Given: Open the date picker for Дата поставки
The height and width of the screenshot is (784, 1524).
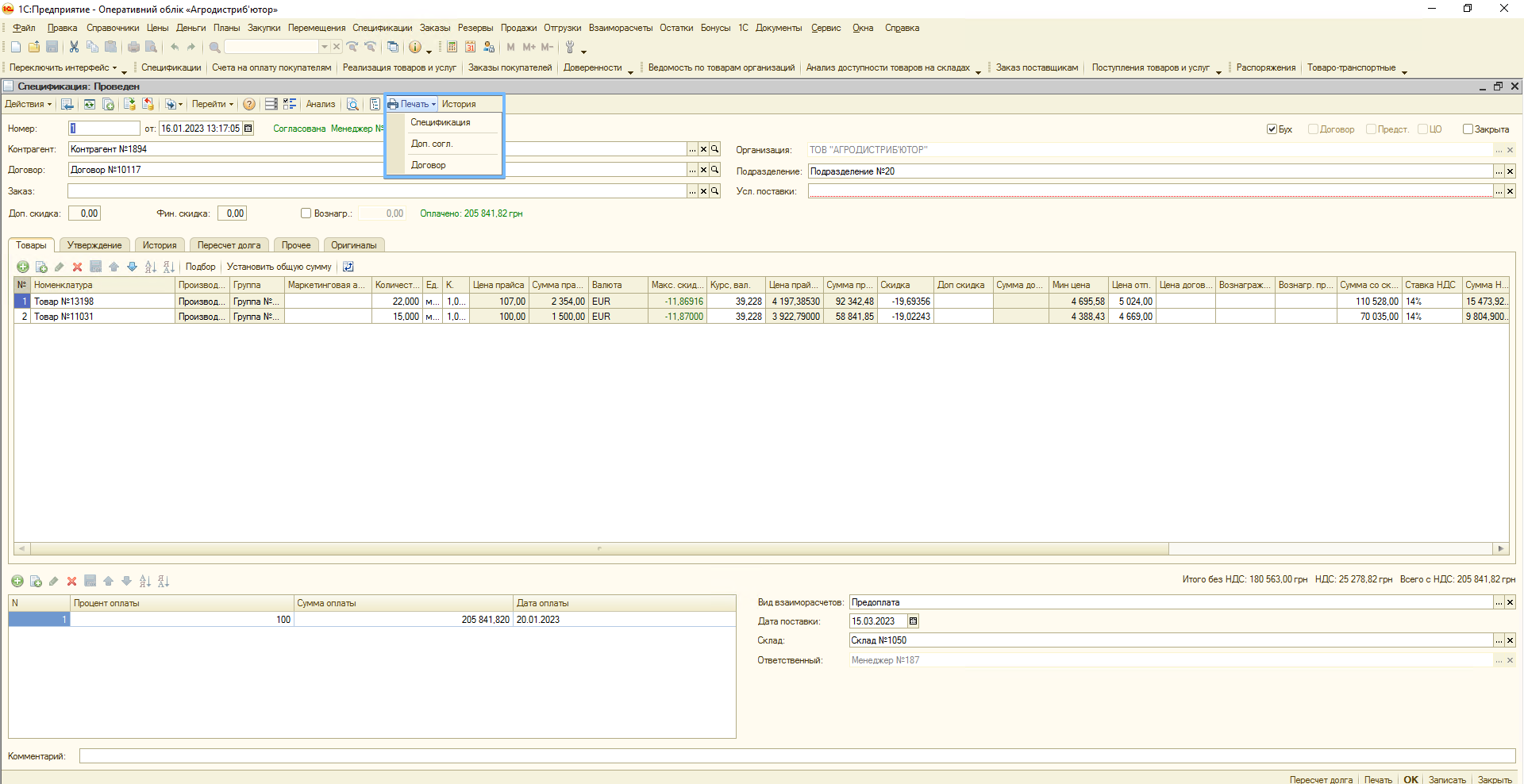Looking at the screenshot, I should pyautogui.click(x=913, y=621).
